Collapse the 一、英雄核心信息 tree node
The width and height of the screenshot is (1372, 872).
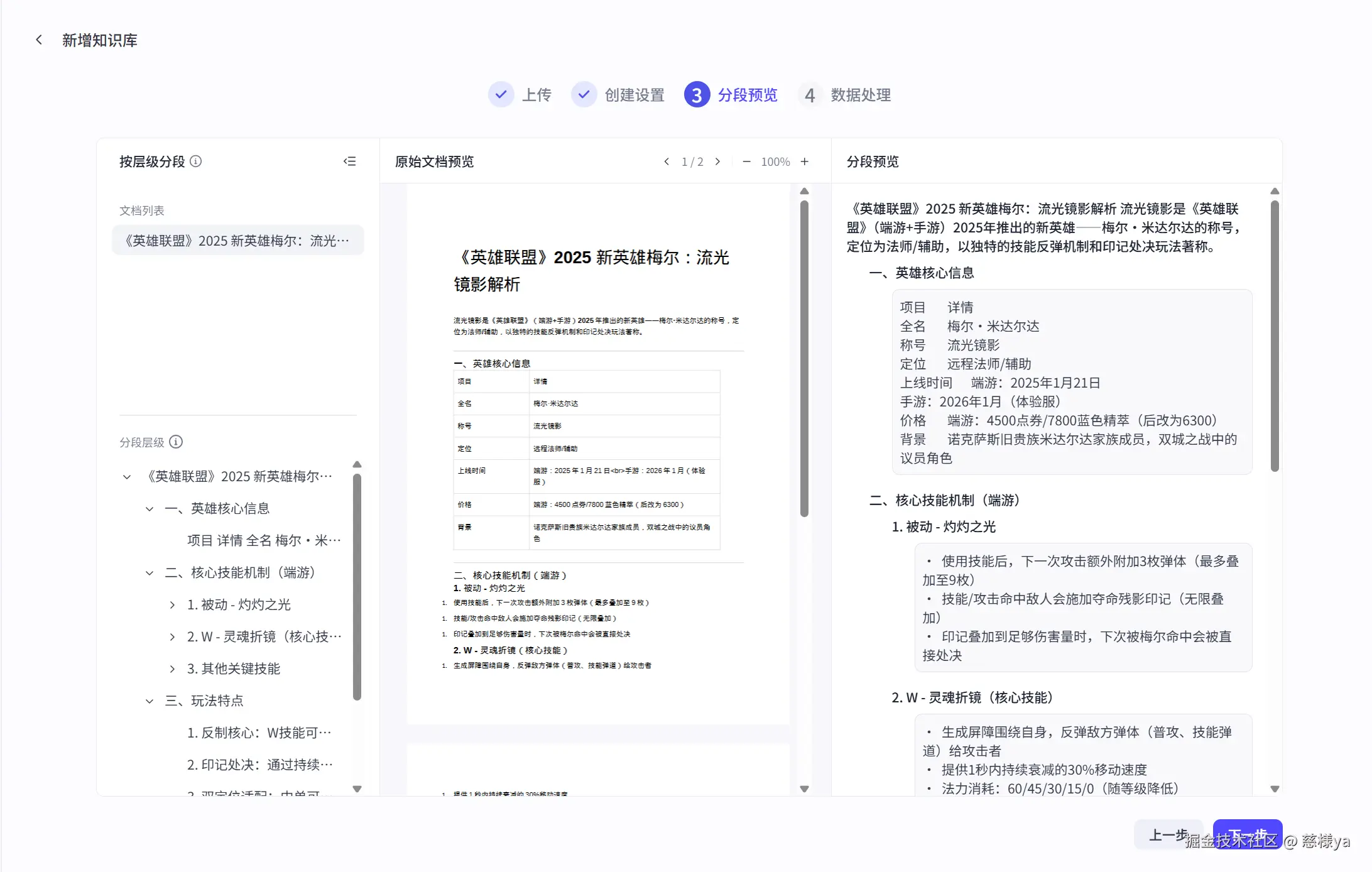click(150, 508)
